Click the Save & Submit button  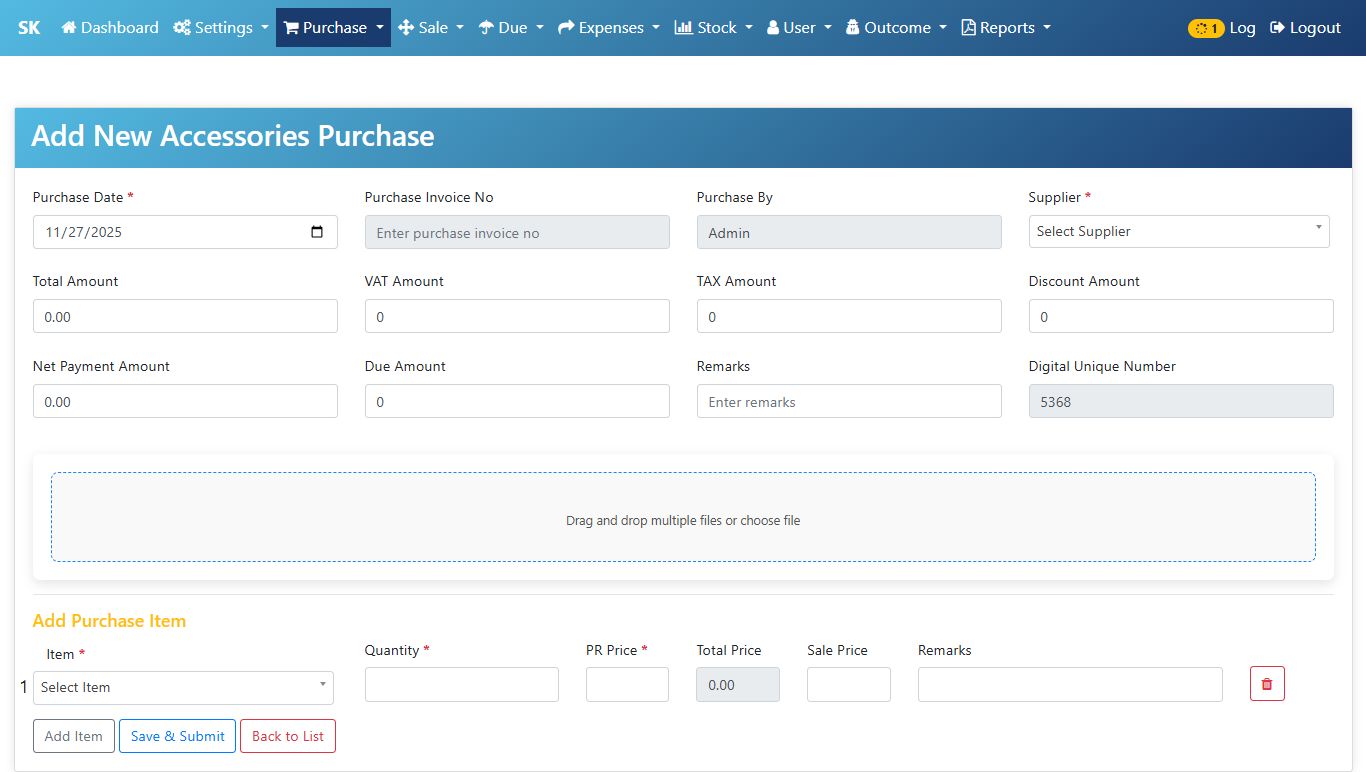click(x=177, y=736)
